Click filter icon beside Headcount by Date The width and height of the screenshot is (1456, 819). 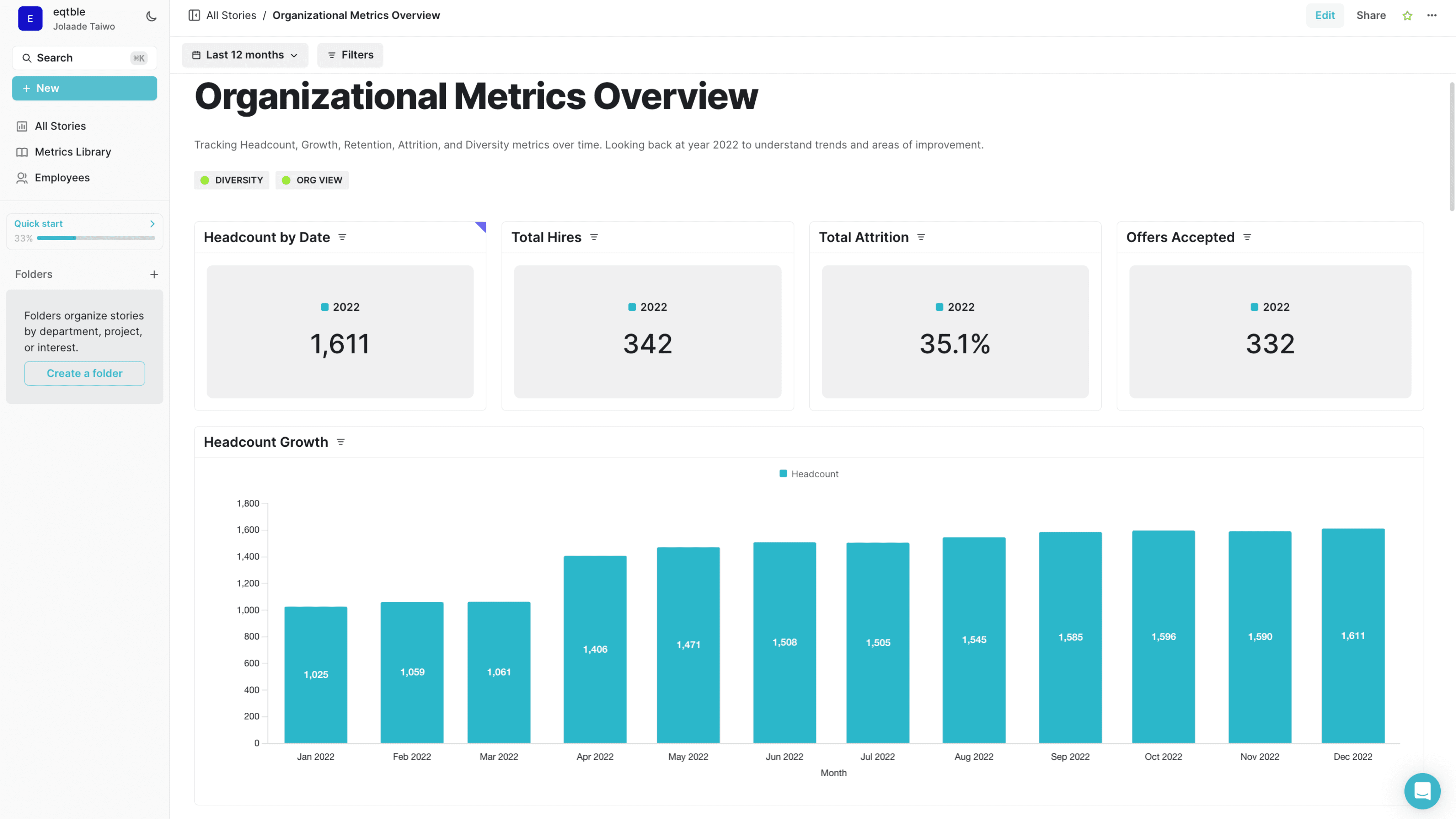point(342,237)
